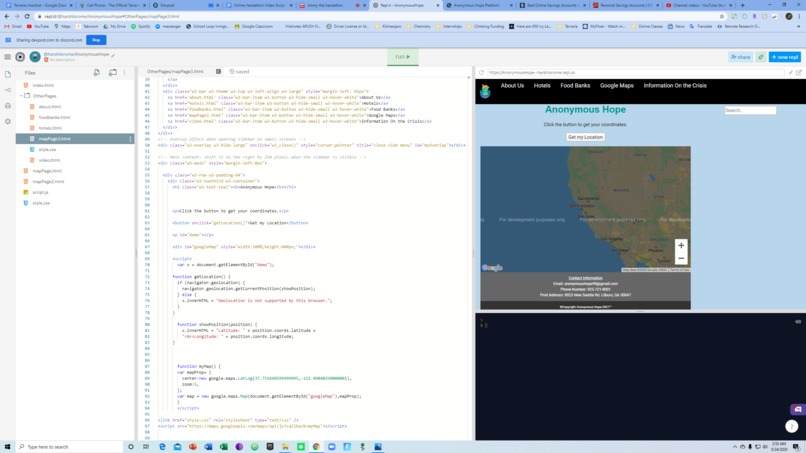Switch to Channel videos YouTube tab
Viewport: 806px width, 453px height.
click(699, 5)
